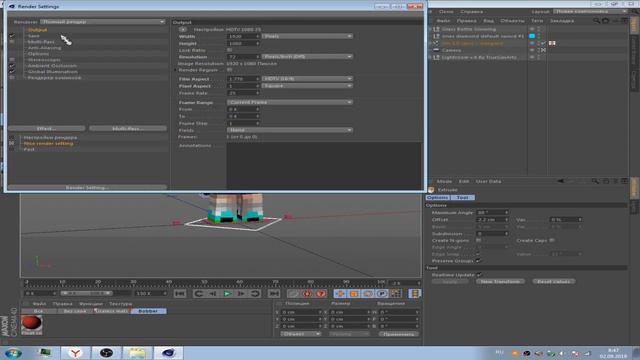Image resolution: width=640 pixels, height=360 pixels.
Task: Open Fields dropdown
Action: (x=290, y=130)
